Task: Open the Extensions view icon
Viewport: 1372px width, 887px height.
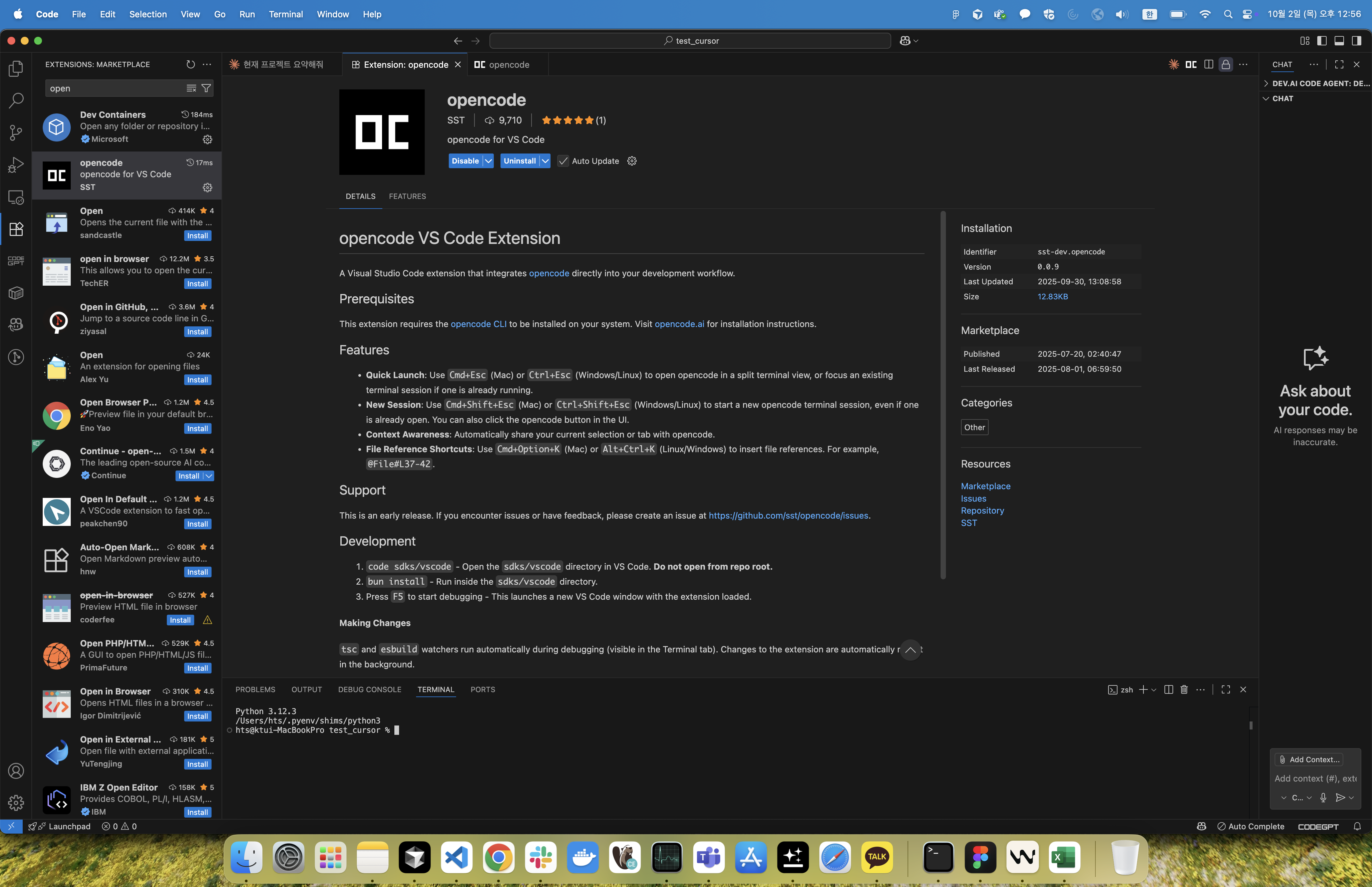Action: click(x=16, y=229)
